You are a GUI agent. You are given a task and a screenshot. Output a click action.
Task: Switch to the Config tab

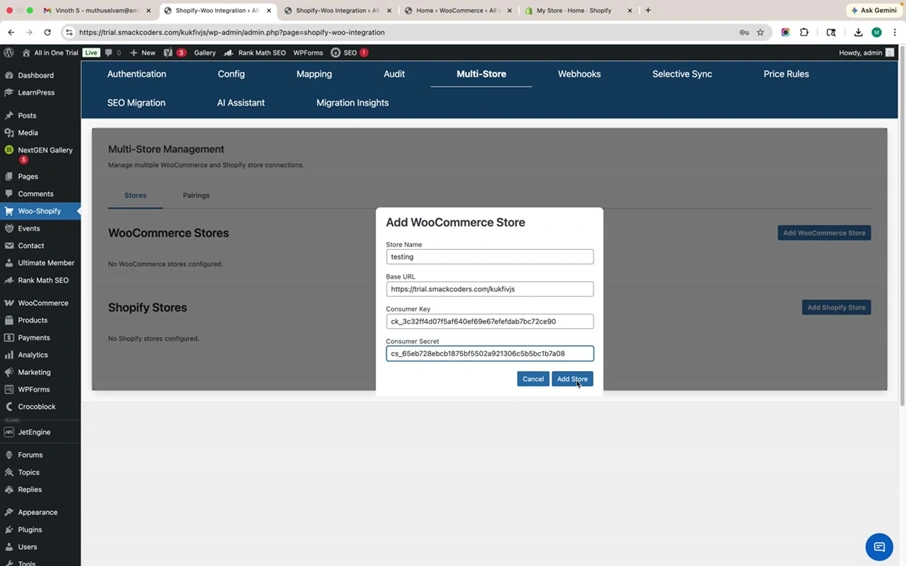[x=231, y=74]
